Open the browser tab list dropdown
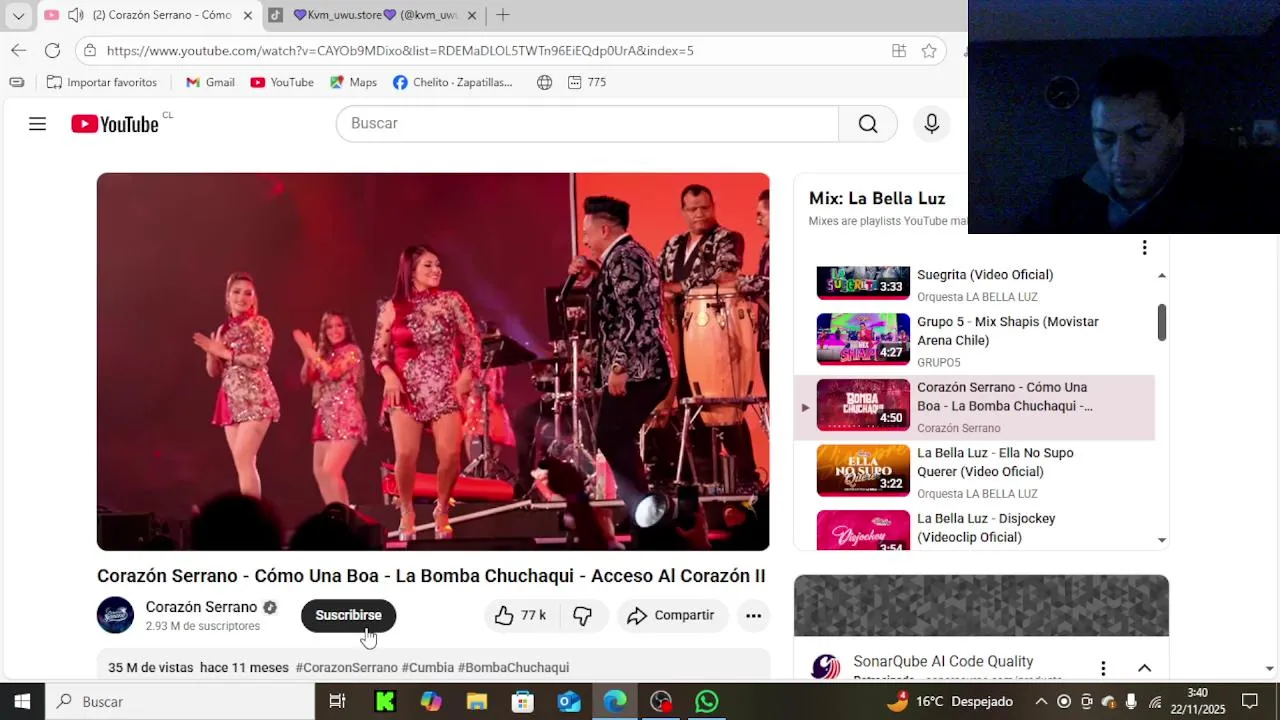 point(18,15)
